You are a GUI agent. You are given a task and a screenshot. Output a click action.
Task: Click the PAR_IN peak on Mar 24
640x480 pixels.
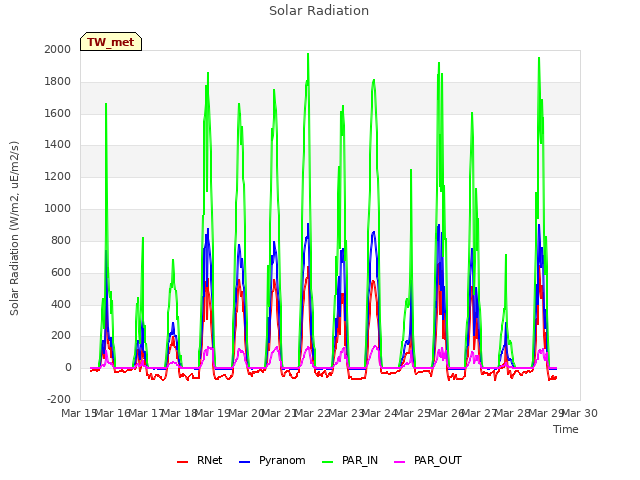[x=373, y=80]
